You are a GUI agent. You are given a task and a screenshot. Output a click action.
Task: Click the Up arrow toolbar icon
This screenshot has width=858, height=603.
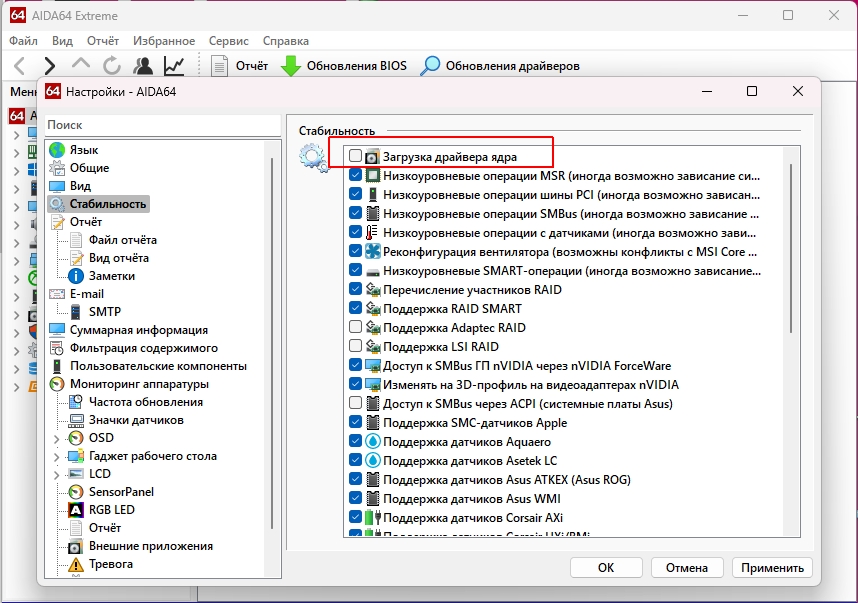81,63
